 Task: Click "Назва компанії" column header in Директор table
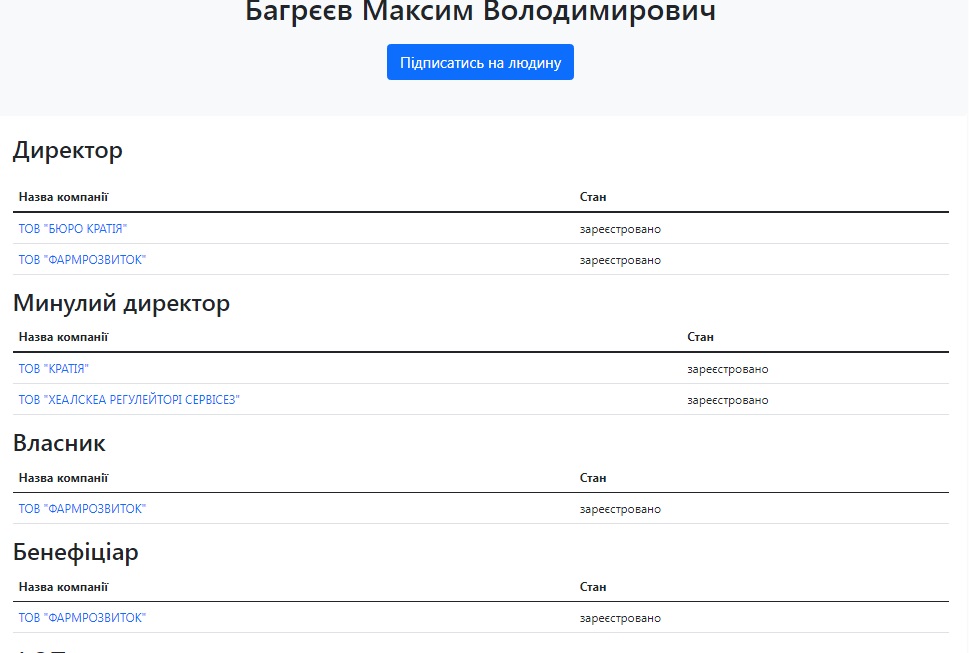point(63,197)
